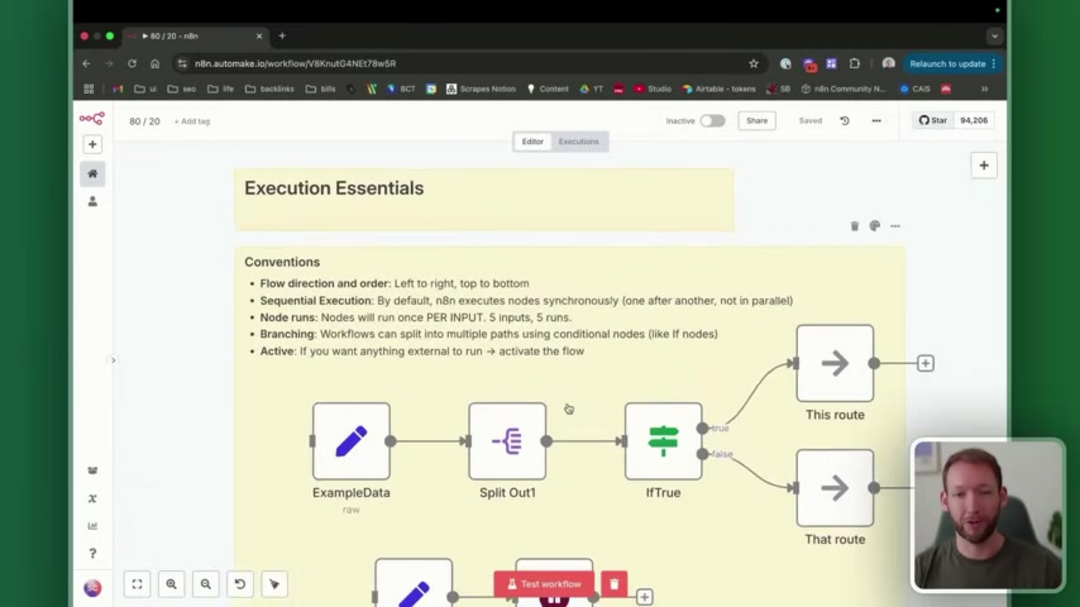Select the Editor tab

coord(533,142)
